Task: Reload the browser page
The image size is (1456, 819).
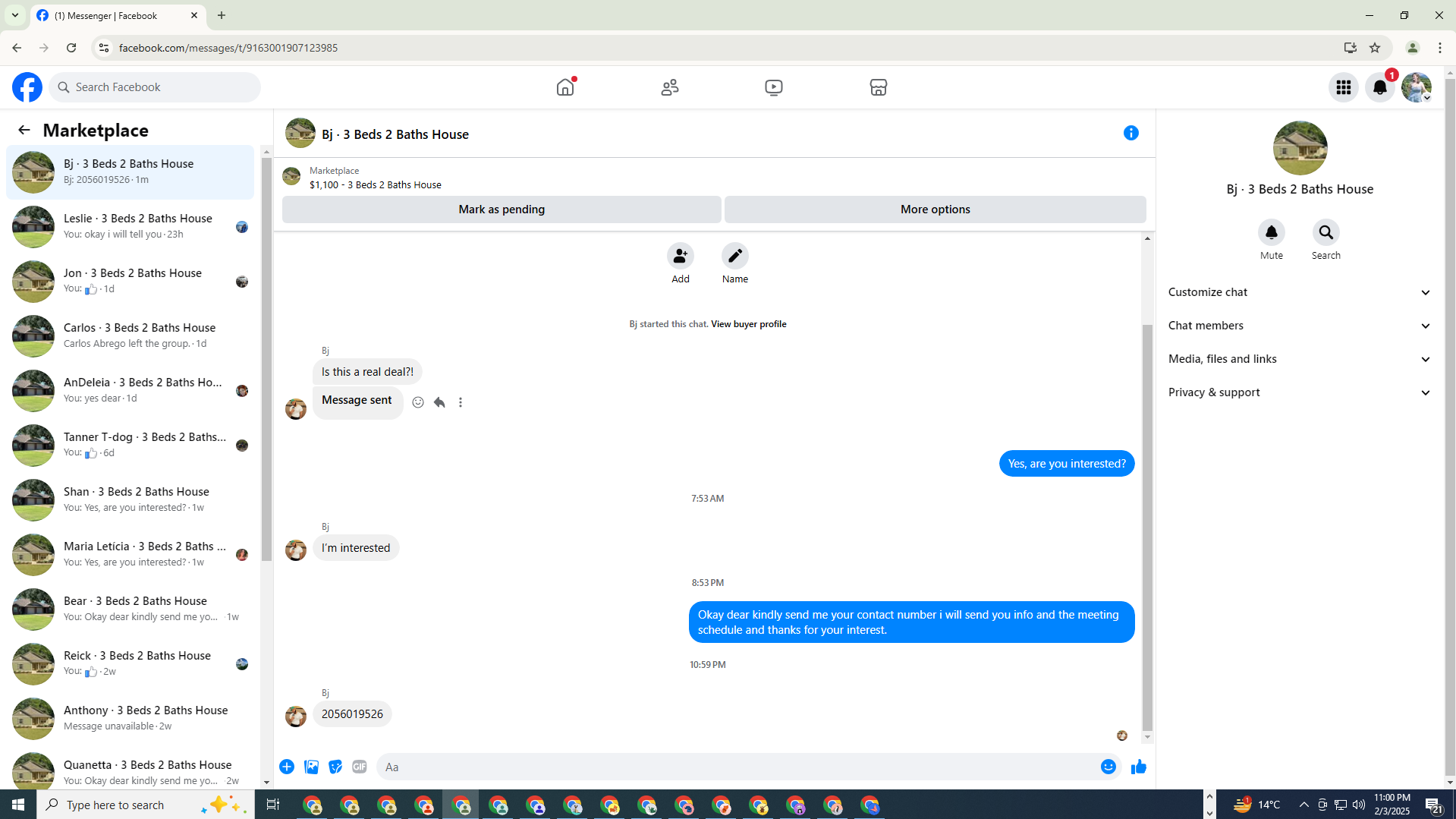Action: tap(71, 48)
